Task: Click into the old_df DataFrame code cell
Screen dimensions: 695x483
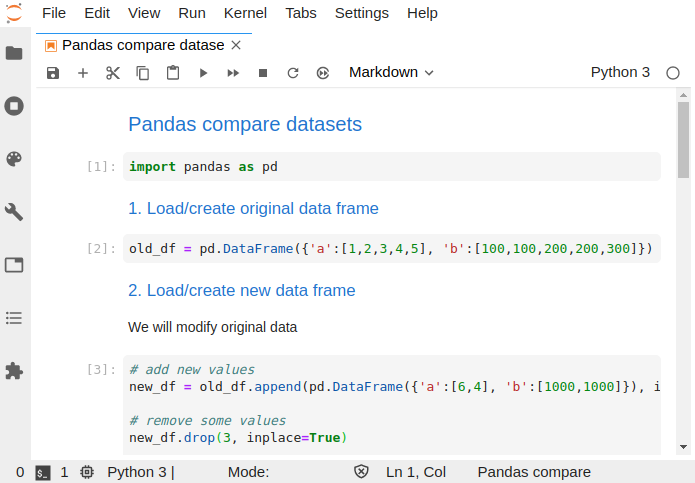Action: tap(392, 249)
